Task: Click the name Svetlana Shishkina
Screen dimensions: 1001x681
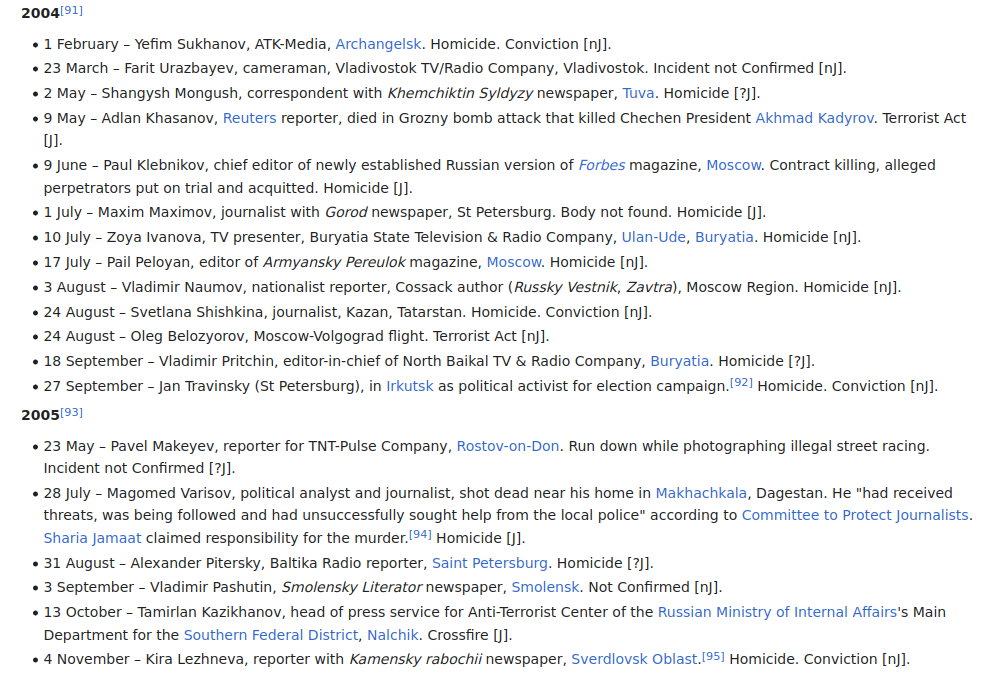Action: [197, 312]
